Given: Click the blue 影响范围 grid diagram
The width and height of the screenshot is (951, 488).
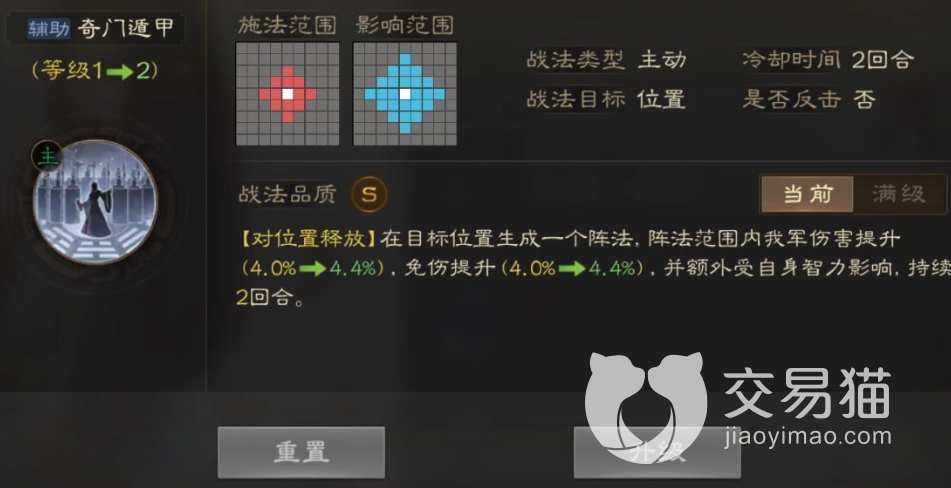Looking at the screenshot, I should click(x=405, y=94).
